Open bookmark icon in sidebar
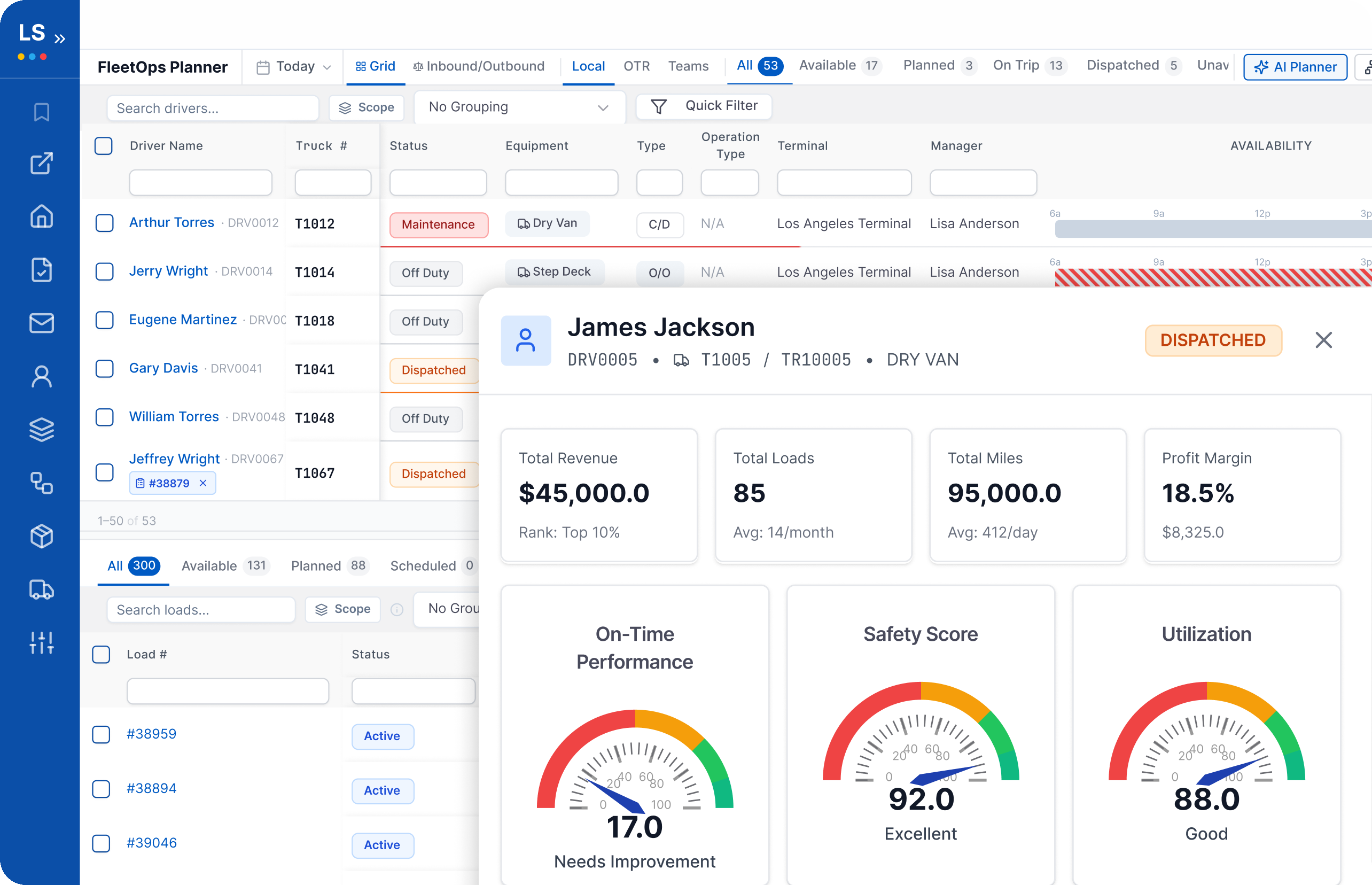 [x=41, y=112]
